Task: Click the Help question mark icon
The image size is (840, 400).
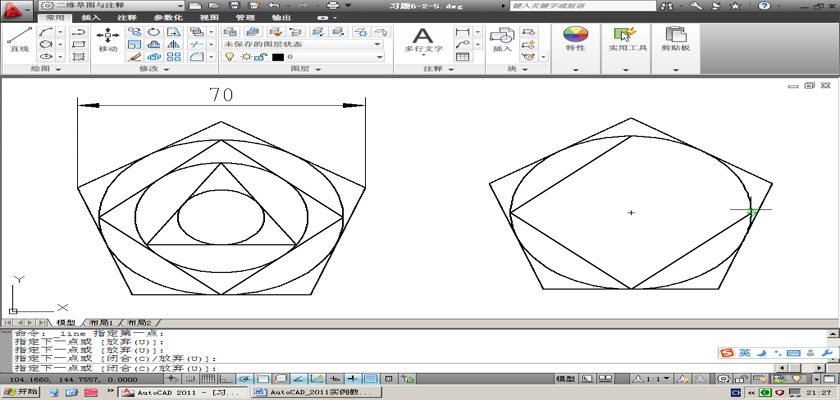Action: pyautogui.click(x=763, y=5)
